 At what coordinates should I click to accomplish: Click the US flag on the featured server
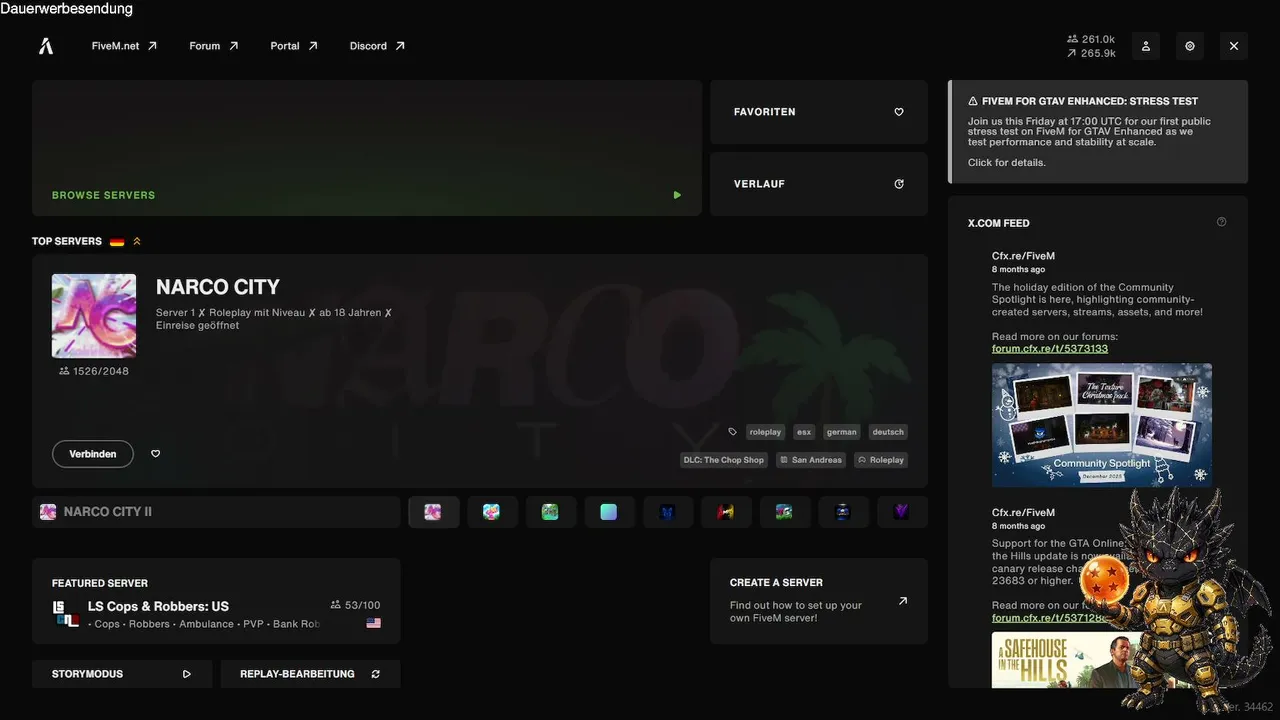[374, 623]
